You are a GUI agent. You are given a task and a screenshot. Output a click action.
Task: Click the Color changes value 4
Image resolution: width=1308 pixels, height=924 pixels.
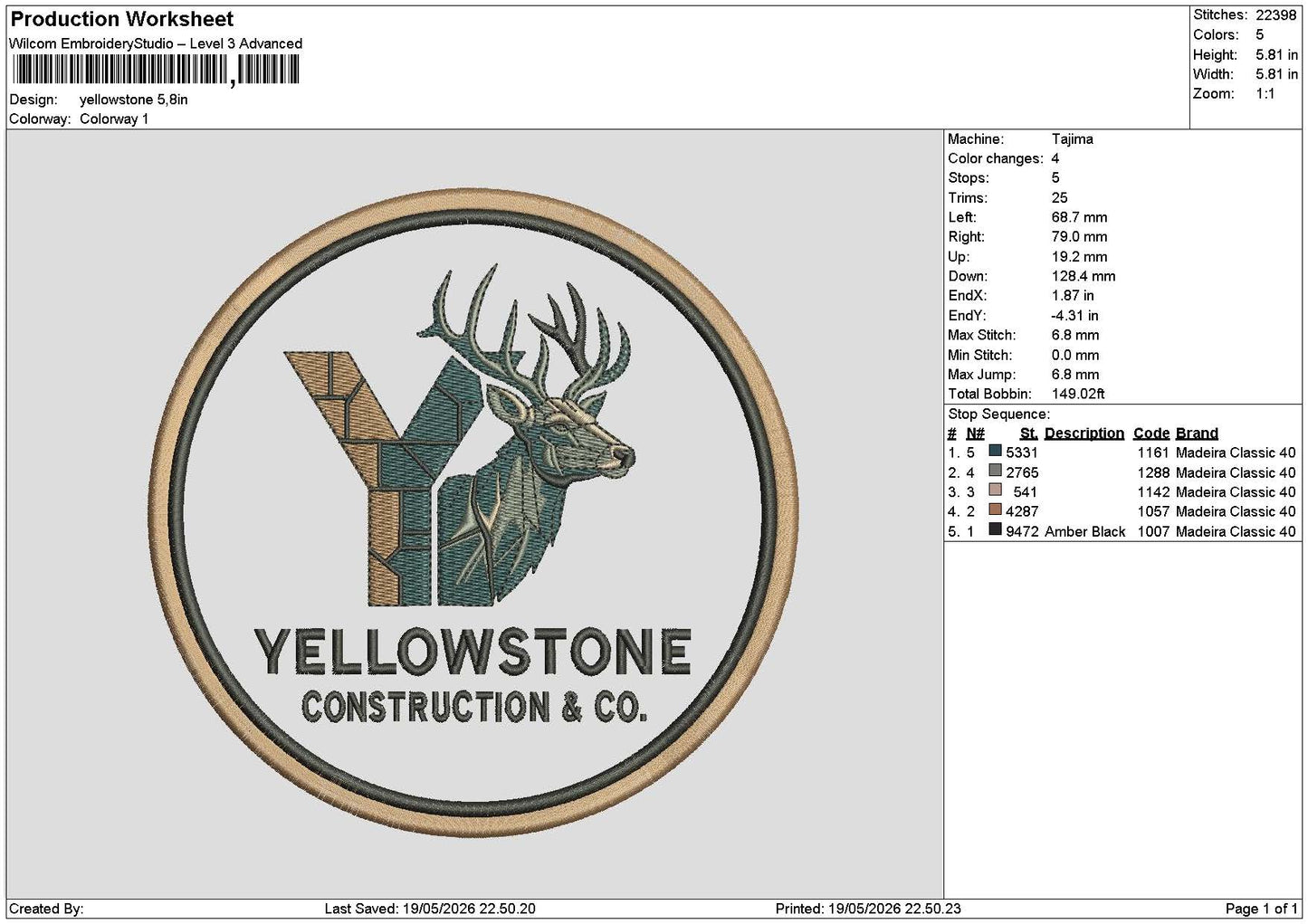tap(1055, 158)
